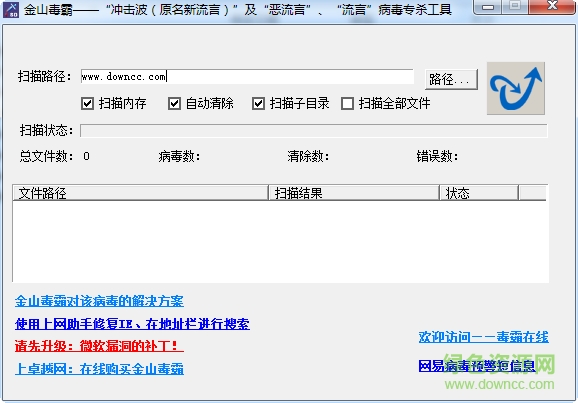The width and height of the screenshot is (578, 403).
Task: Click the 扫描结果 column header
Action: 354,193
